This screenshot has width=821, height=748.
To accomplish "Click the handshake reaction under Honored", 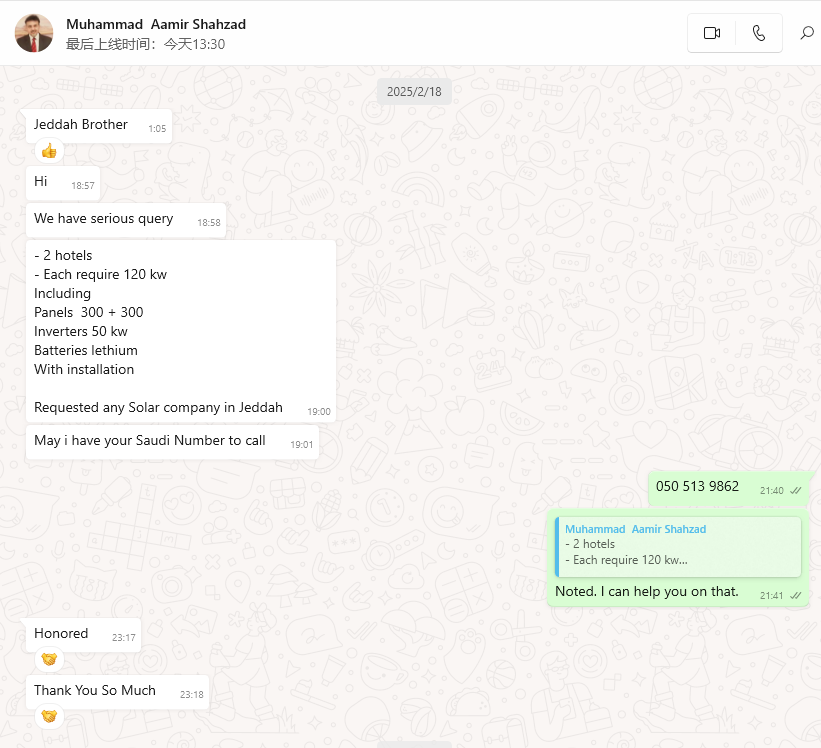I will click(x=49, y=659).
